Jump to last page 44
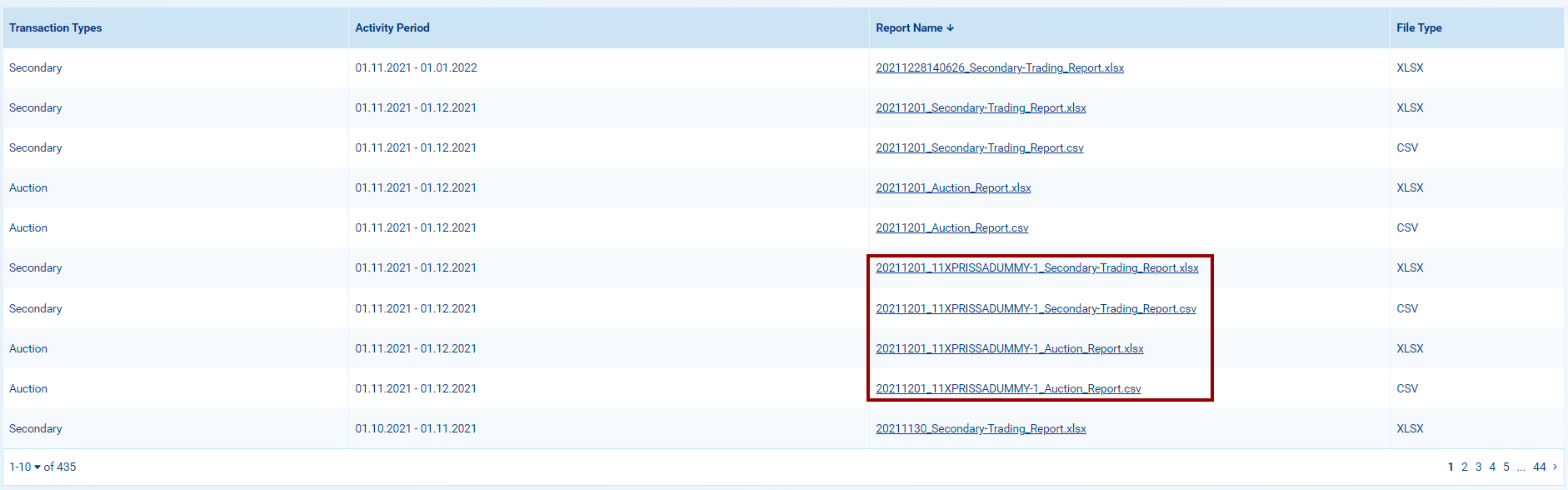Viewport: 1568px width, 490px height. (x=1540, y=467)
